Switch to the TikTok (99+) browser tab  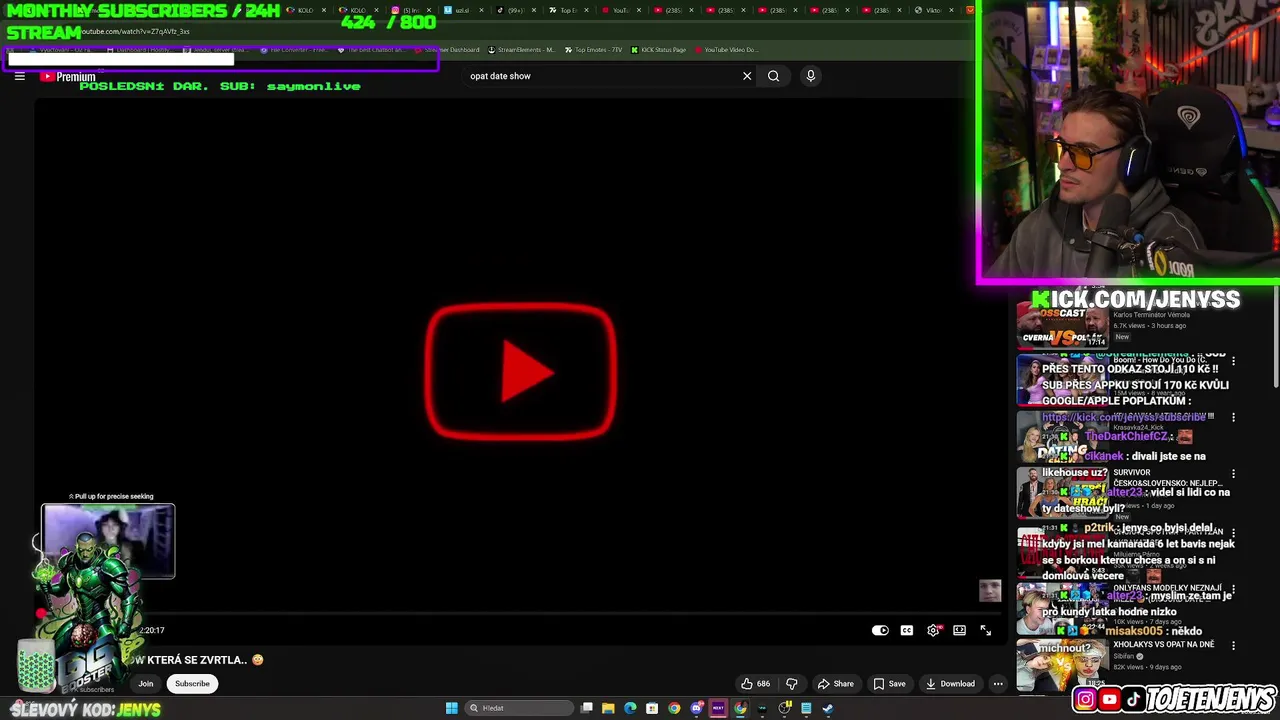coord(514,10)
